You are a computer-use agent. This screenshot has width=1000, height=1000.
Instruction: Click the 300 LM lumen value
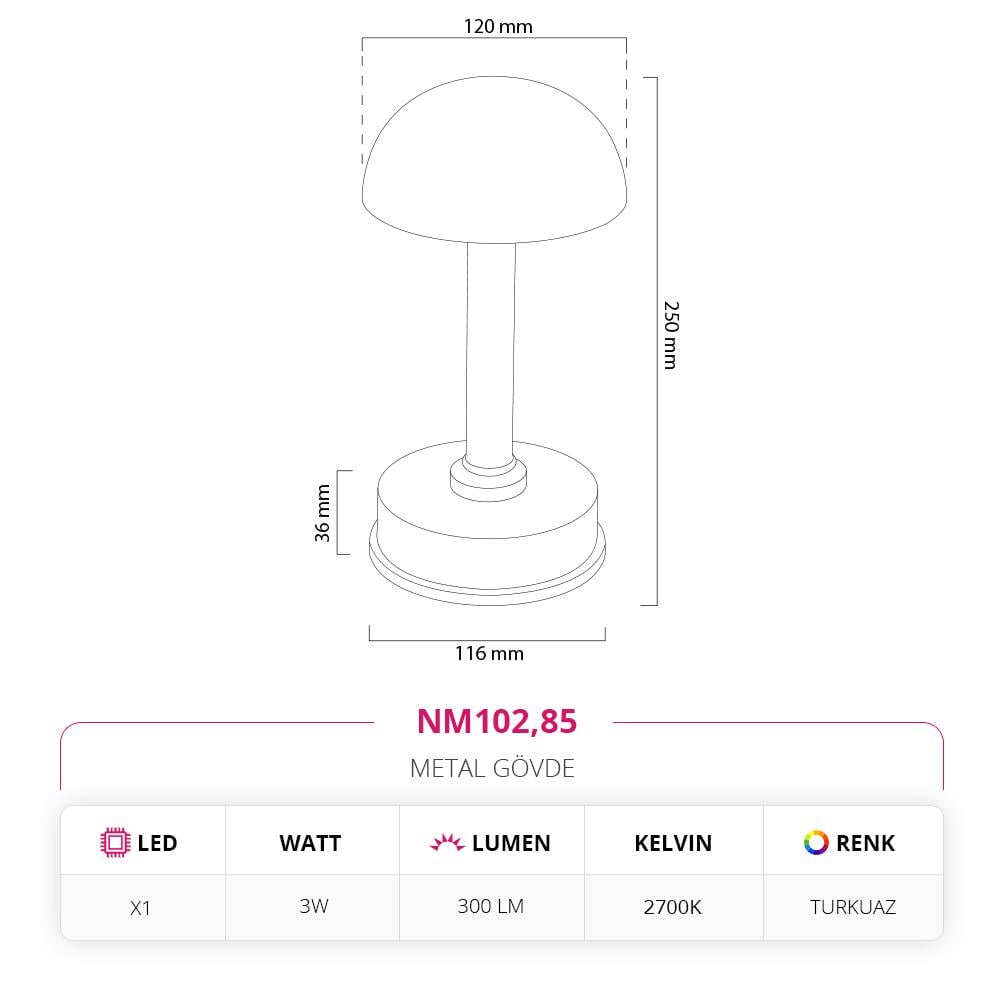(x=491, y=907)
